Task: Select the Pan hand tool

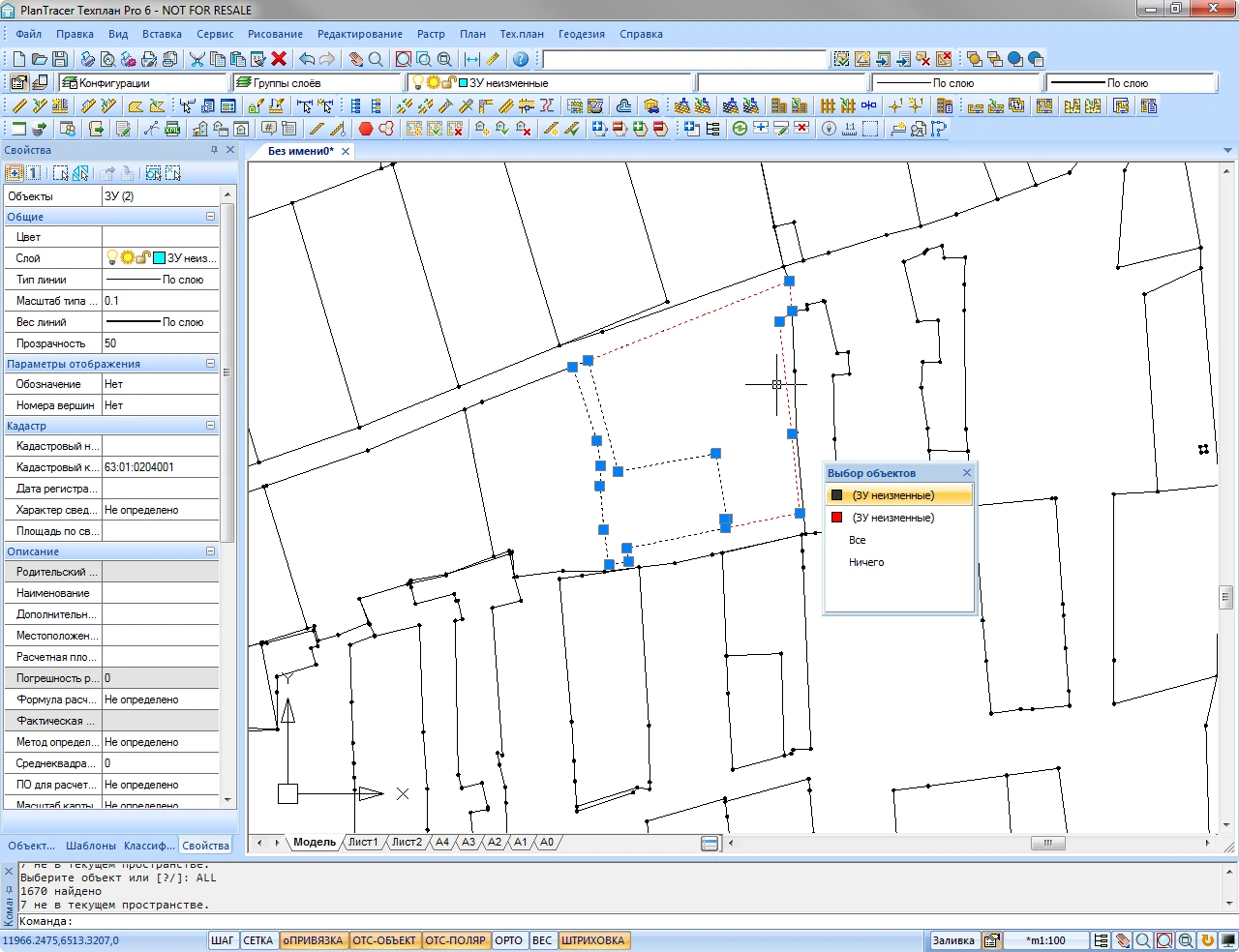Action: click(355, 59)
